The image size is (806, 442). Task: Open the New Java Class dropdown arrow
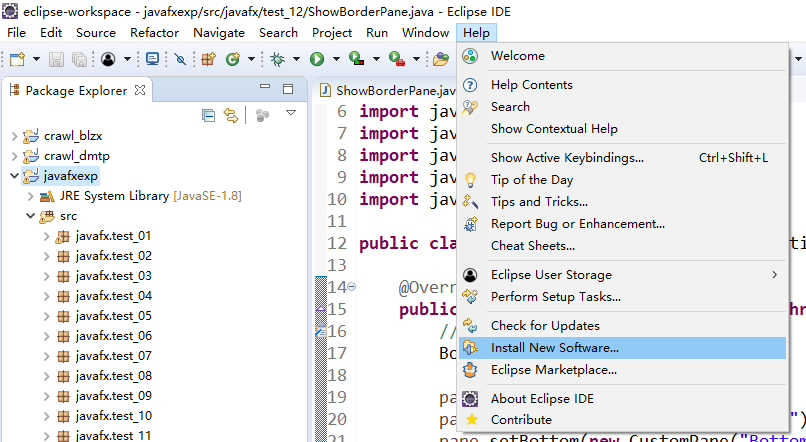[251, 59]
